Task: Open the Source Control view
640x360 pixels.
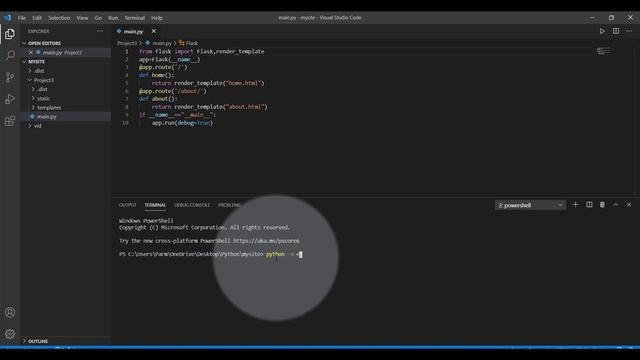Action: pos(10,77)
